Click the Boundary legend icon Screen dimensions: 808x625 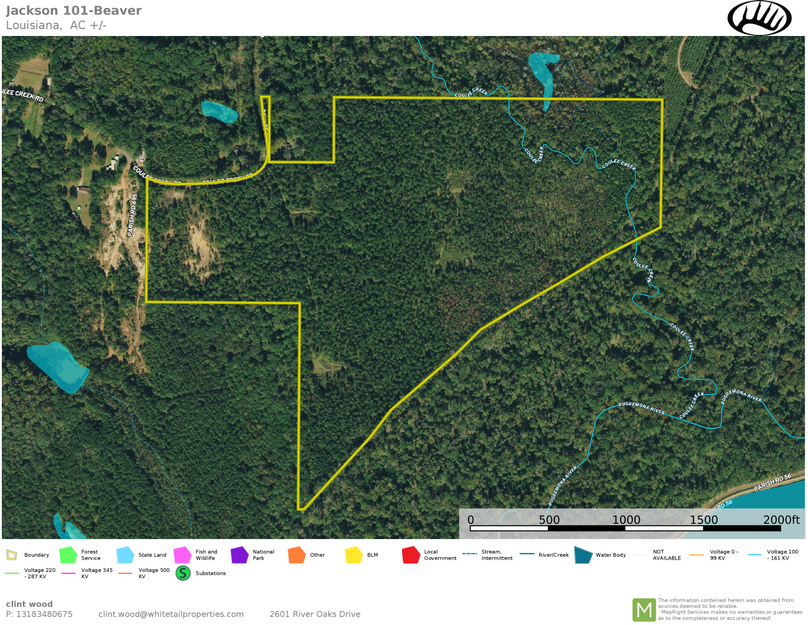pos(11,554)
